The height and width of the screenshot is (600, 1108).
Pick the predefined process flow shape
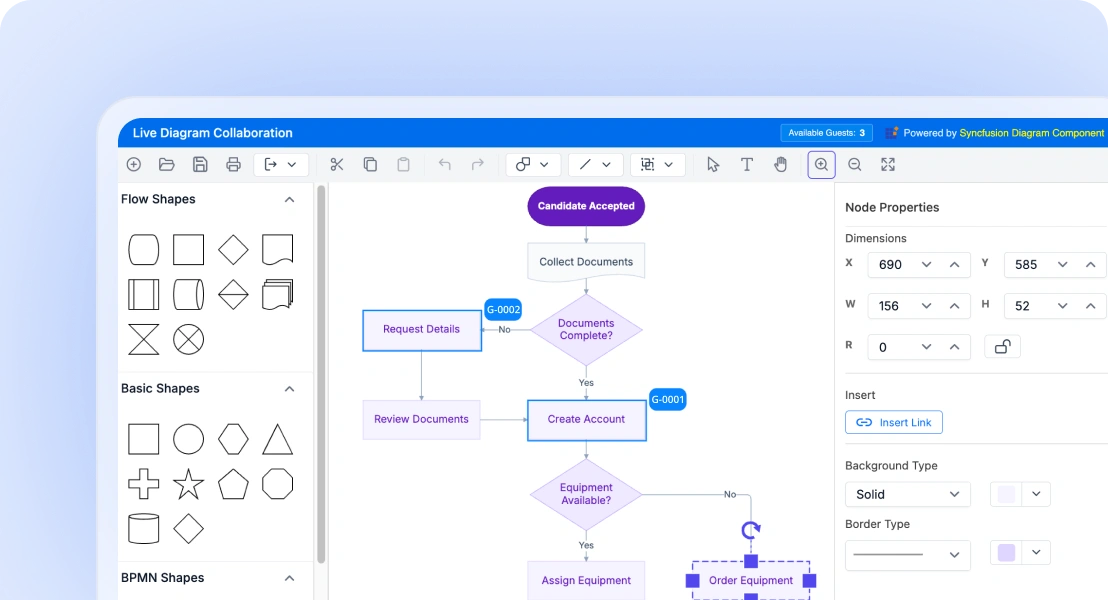(x=143, y=295)
